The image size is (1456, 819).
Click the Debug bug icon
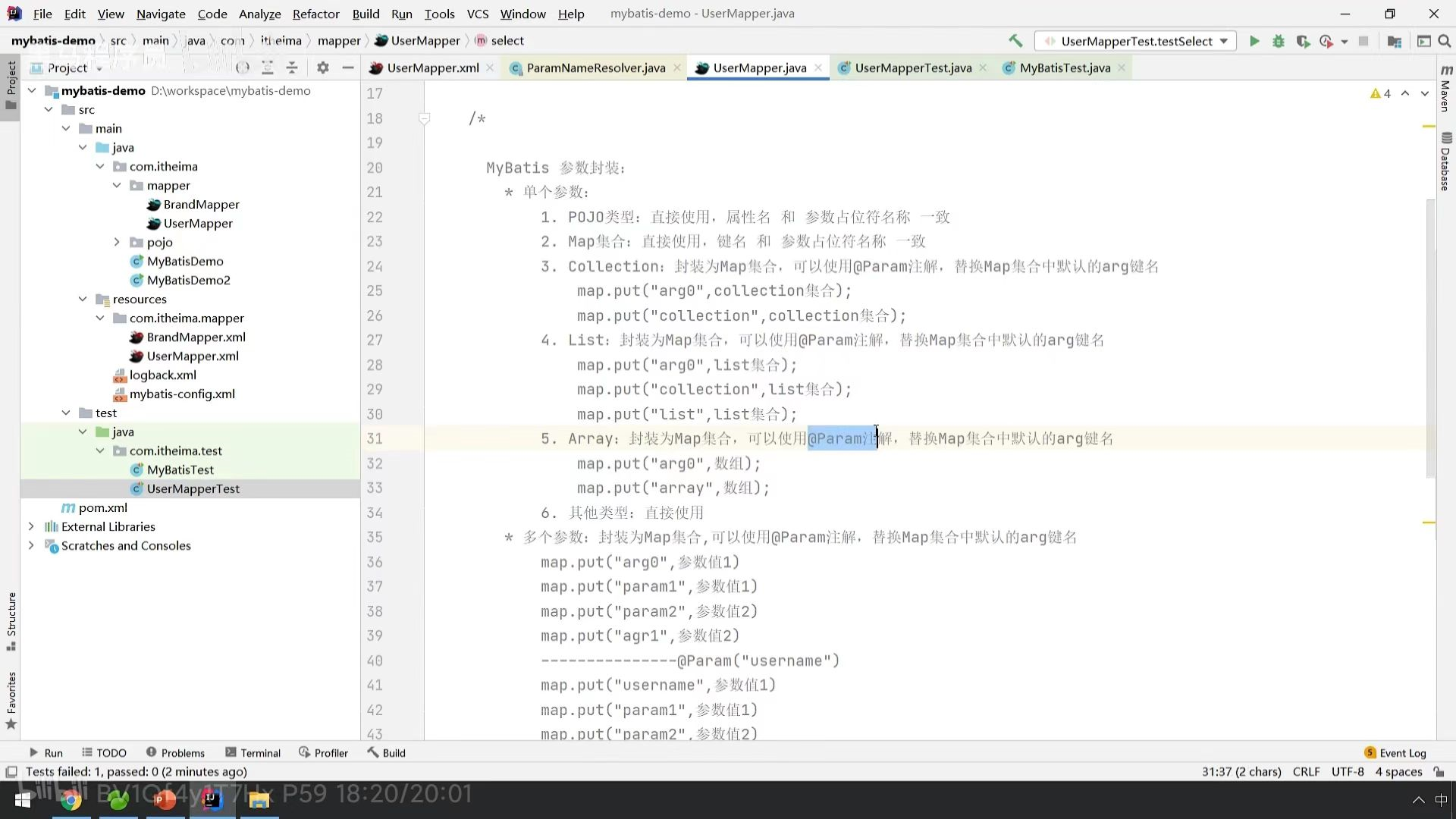coord(1279,41)
